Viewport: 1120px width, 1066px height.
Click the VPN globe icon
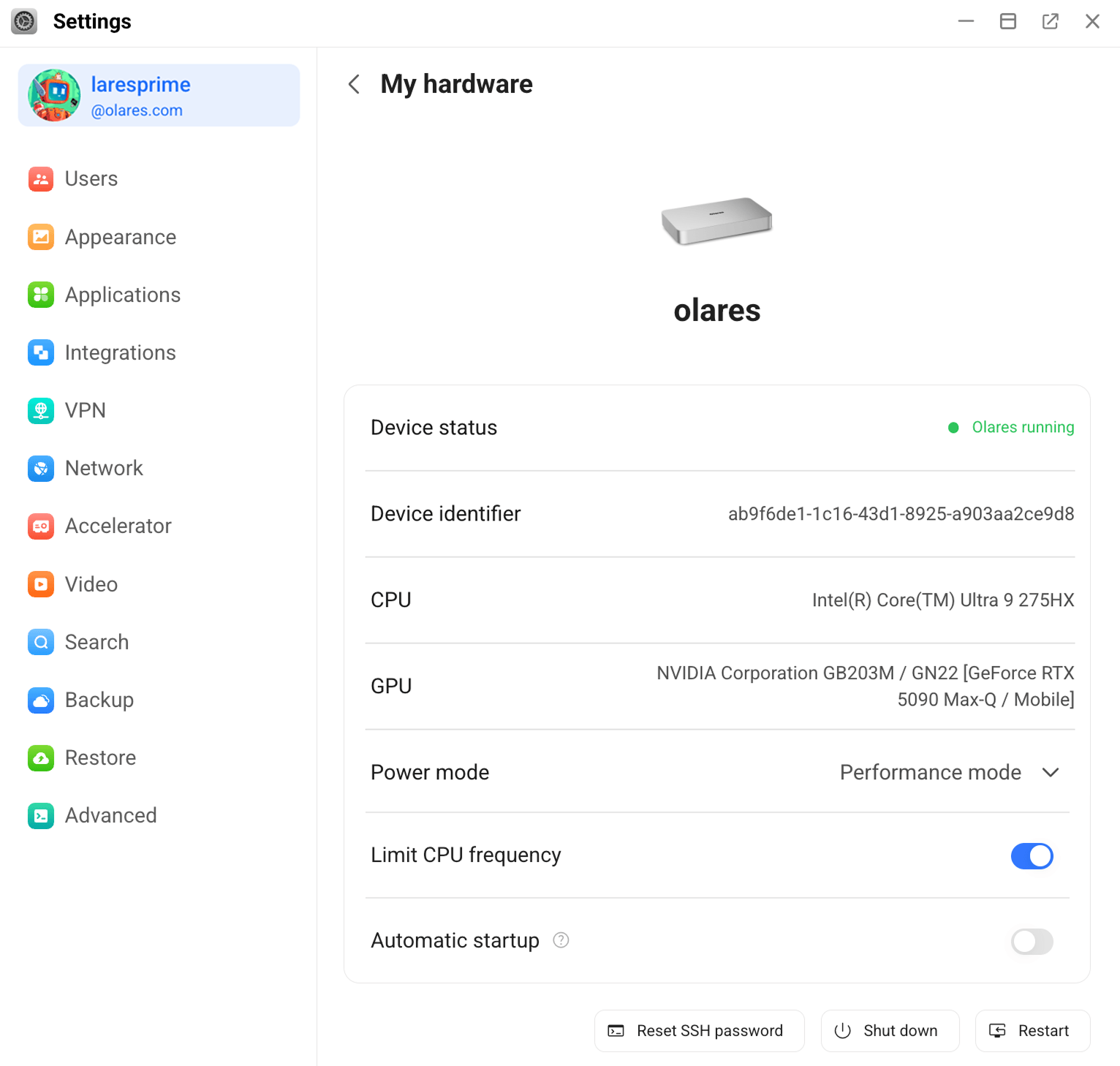click(41, 410)
